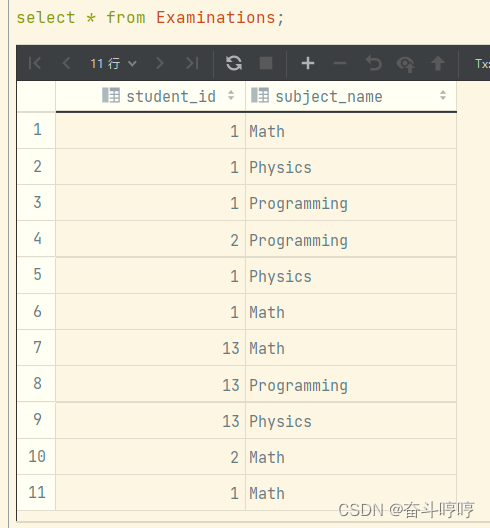The width and height of the screenshot is (490, 528).
Task: Reload the query result data
Action: pos(234,63)
